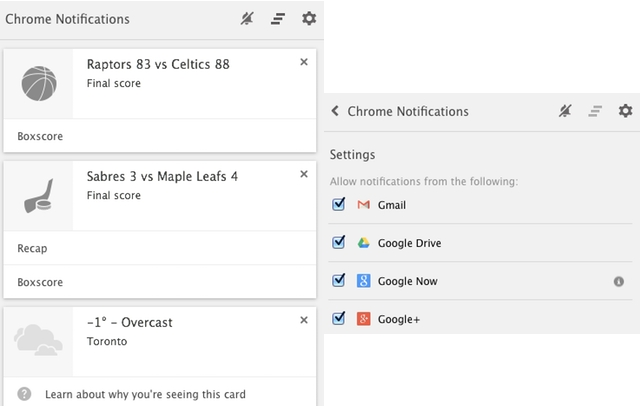Click the basketball icon on Raptors card
The image size is (643, 406).
[x=39, y=84]
